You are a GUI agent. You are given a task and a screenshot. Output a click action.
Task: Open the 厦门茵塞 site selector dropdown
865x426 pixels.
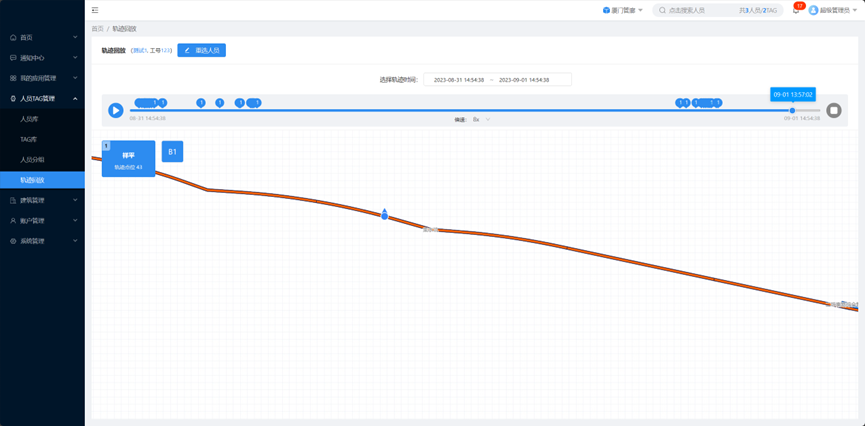623,10
